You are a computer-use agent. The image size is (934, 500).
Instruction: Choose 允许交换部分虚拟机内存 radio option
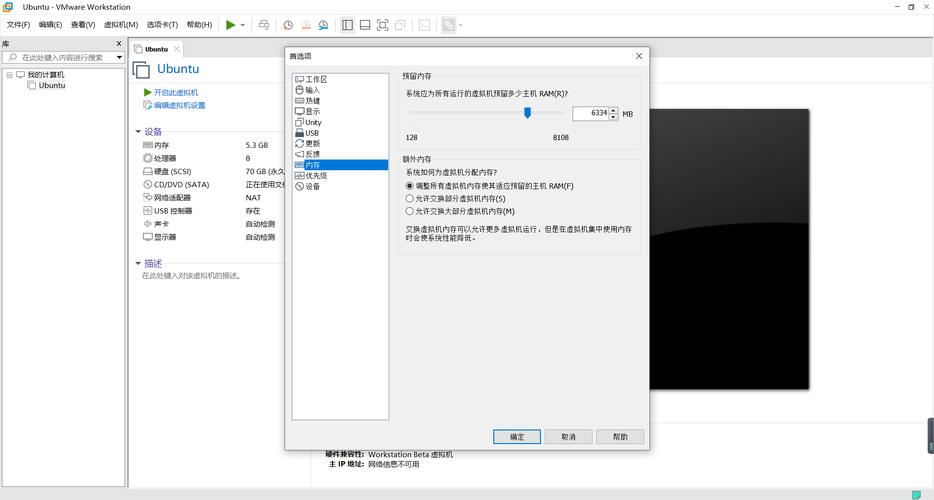point(410,199)
